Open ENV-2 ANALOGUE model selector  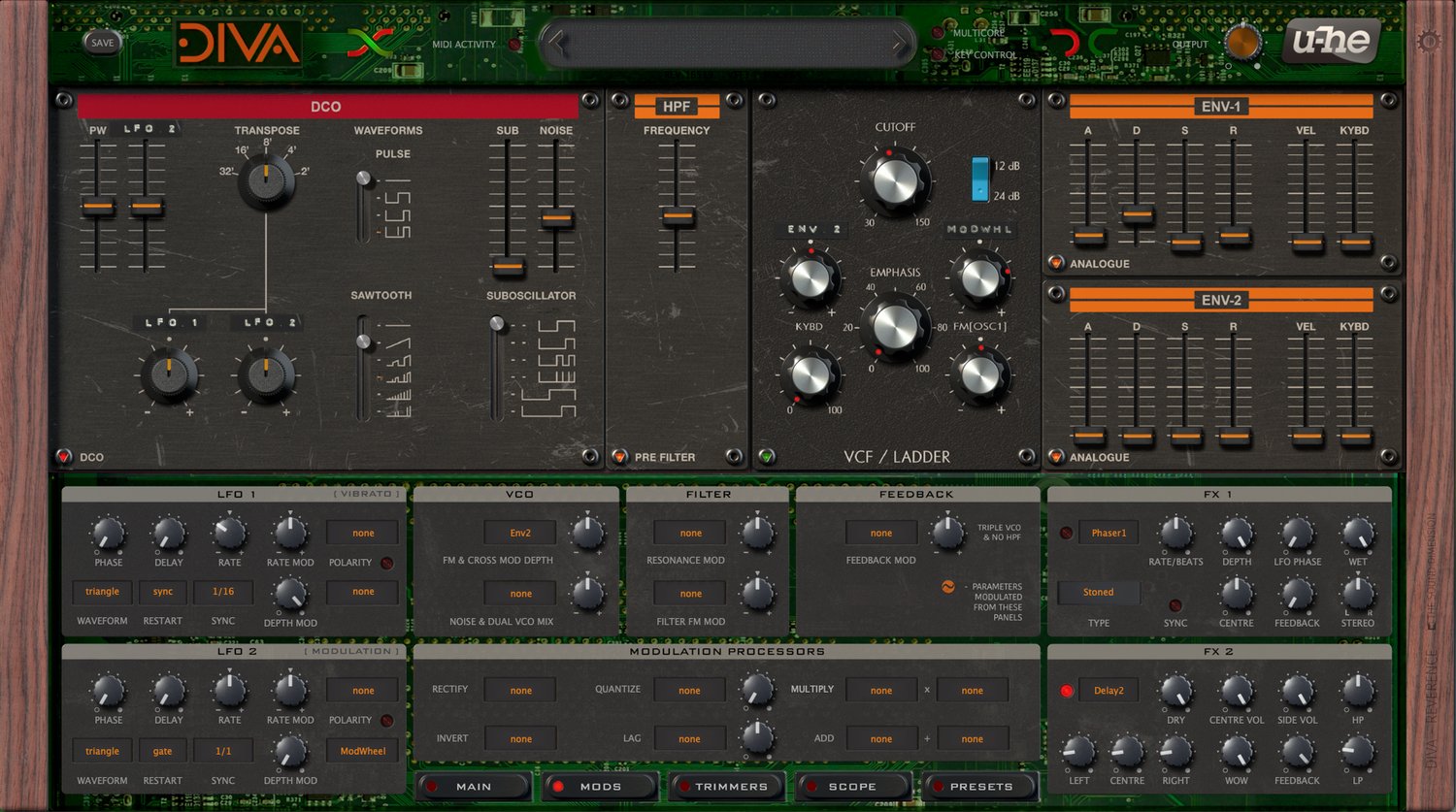click(1056, 456)
